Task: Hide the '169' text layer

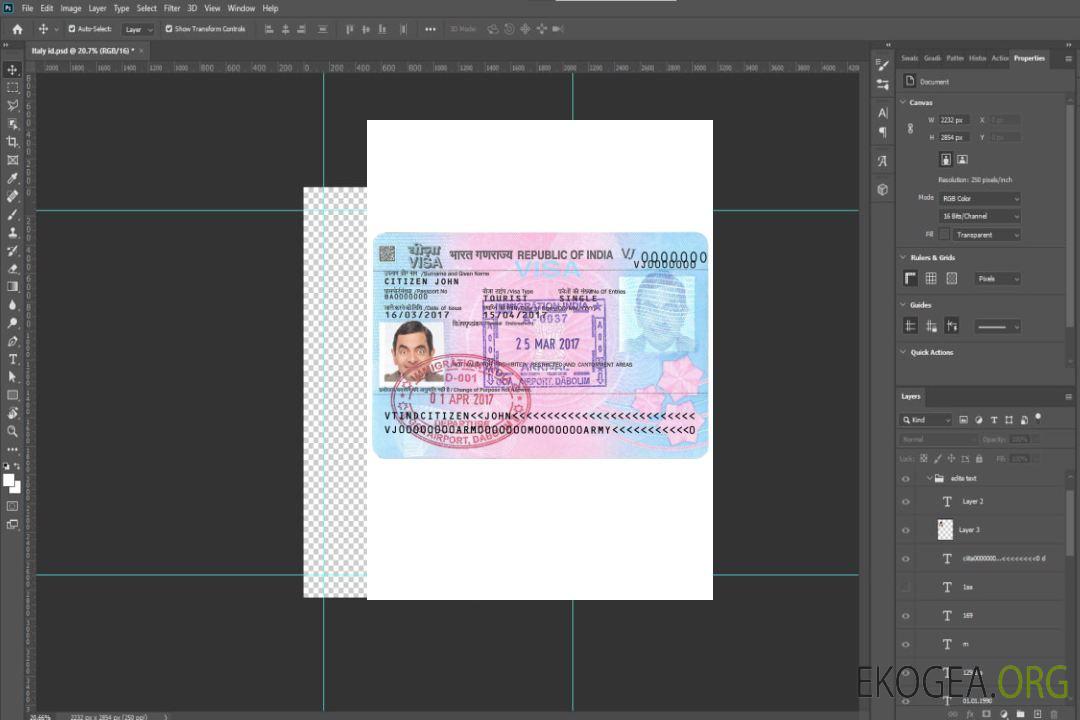Action: click(906, 616)
